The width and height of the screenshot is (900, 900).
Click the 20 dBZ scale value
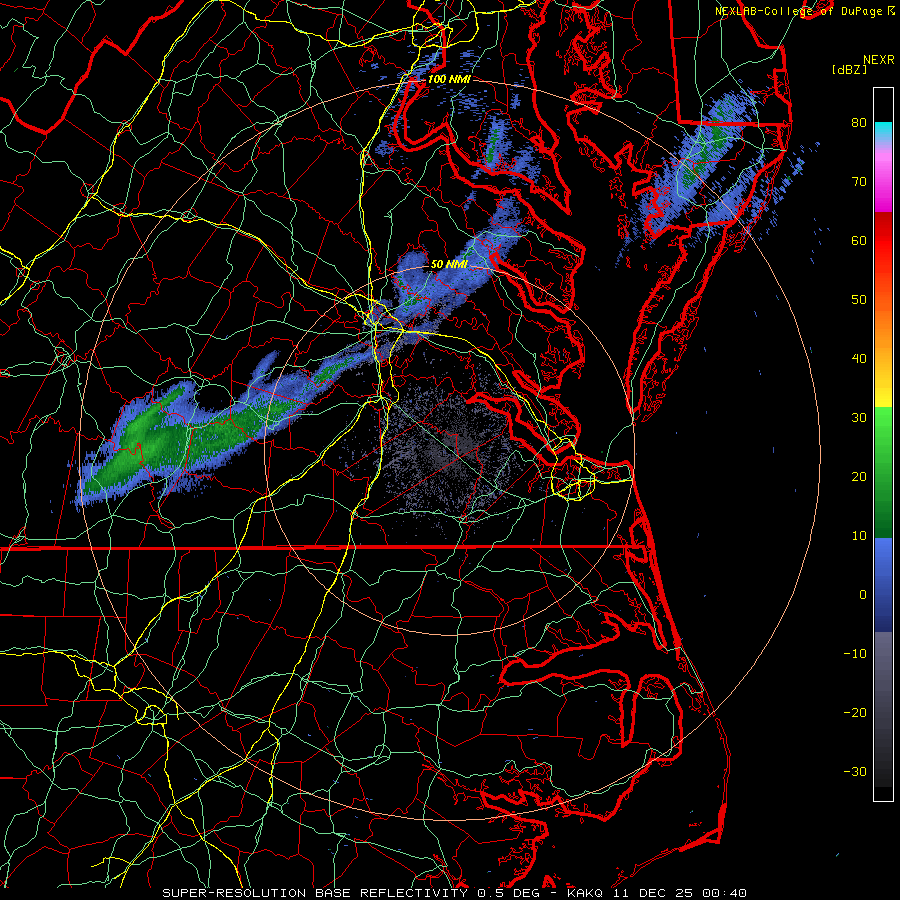coord(859,477)
